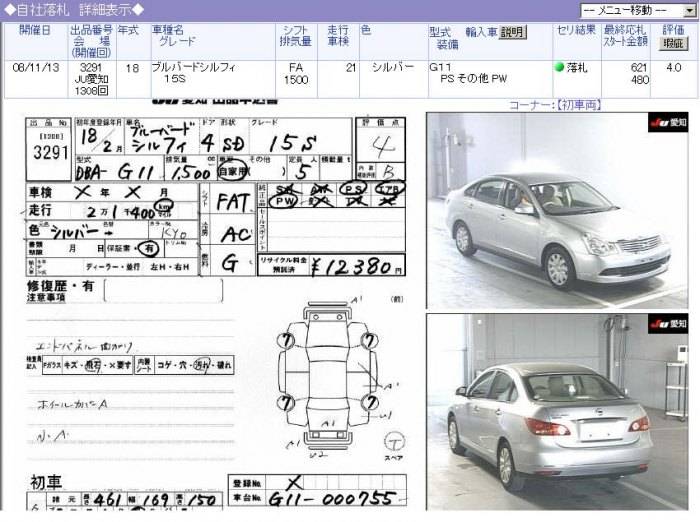Select the equipment text PS その他 PW
700x522 pixels.
click(474, 79)
